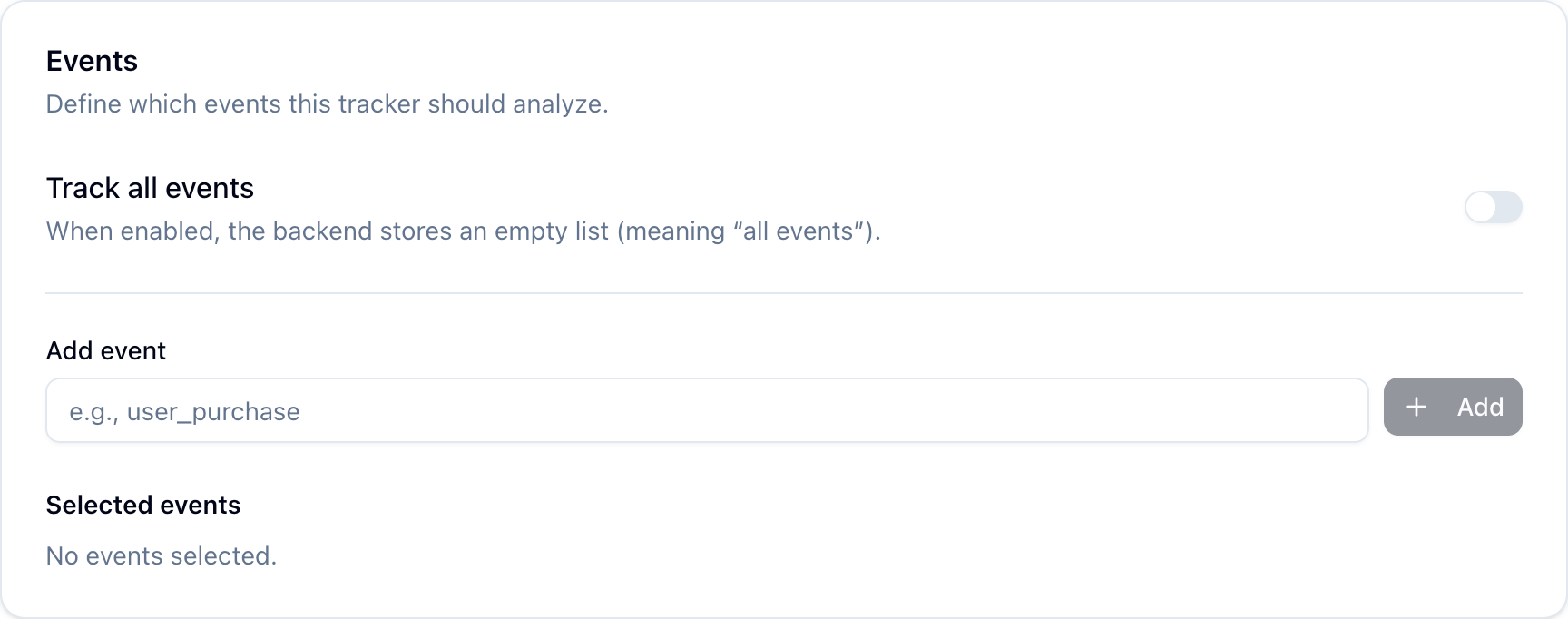Click inside the Add button's gray area
This screenshot has width=1568, height=619.
pos(1453,407)
